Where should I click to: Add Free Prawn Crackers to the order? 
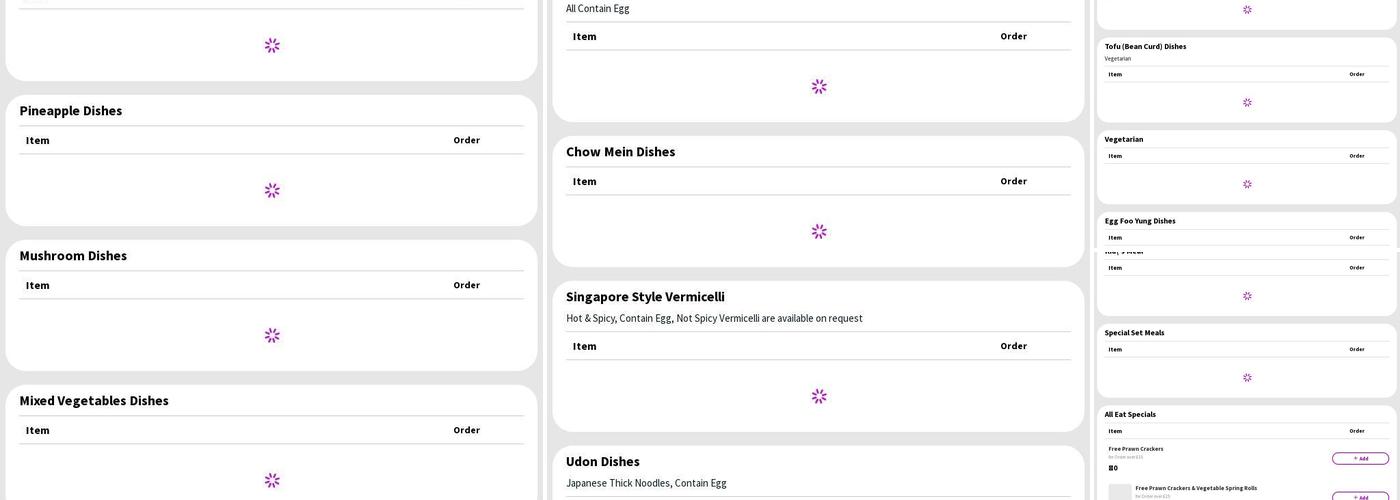coord(1360,458)
